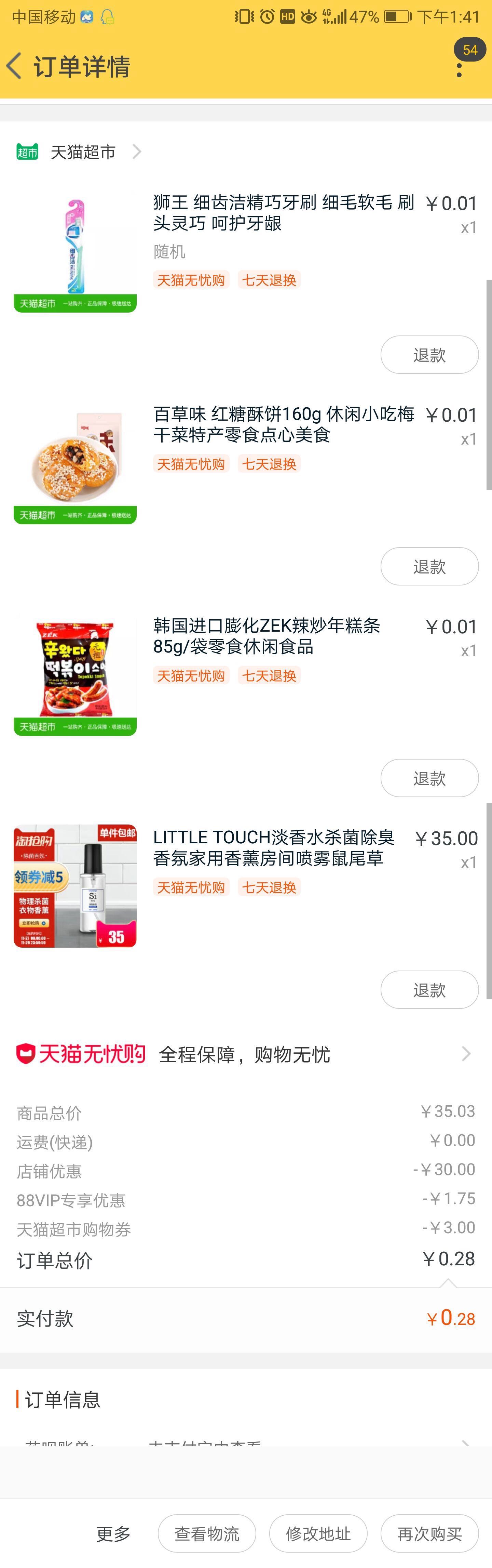Viewport: 492px width, 1568px height.
Task: Open the 百草味 brown sugar pastry image
Action: point(75,463)
